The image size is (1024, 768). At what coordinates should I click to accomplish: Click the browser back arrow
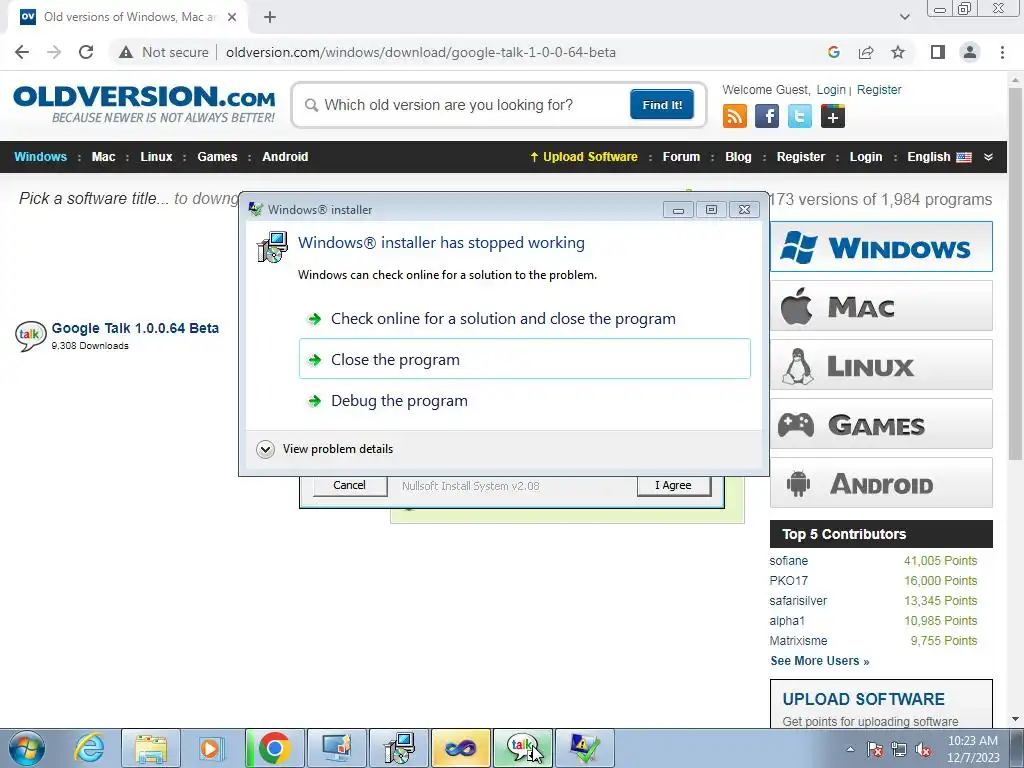coord(22,52)
